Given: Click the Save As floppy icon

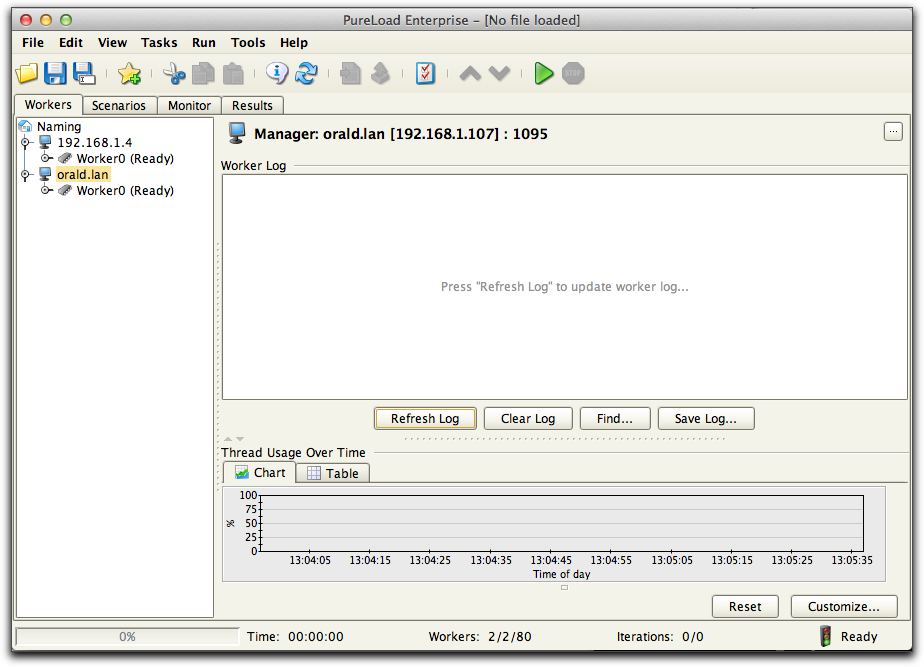Looking at the screenshot, I should (84, 74).
